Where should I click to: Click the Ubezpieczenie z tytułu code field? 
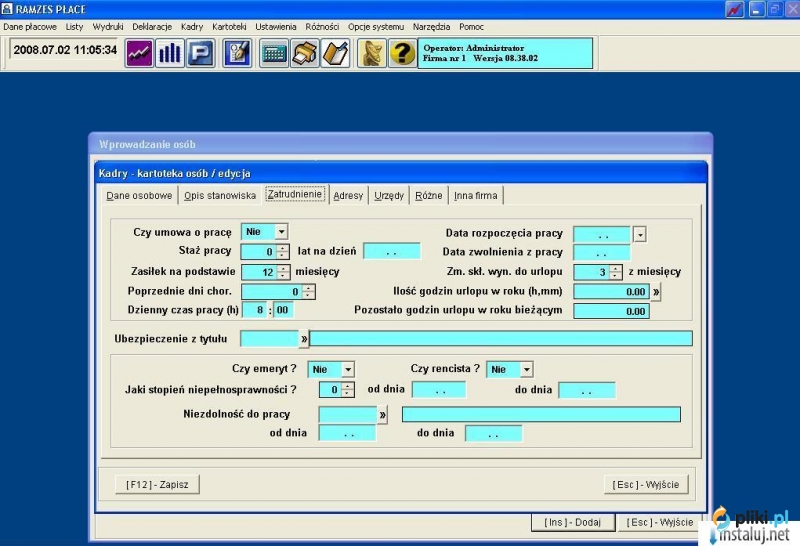pyautogui.click(x=269, y=339)
